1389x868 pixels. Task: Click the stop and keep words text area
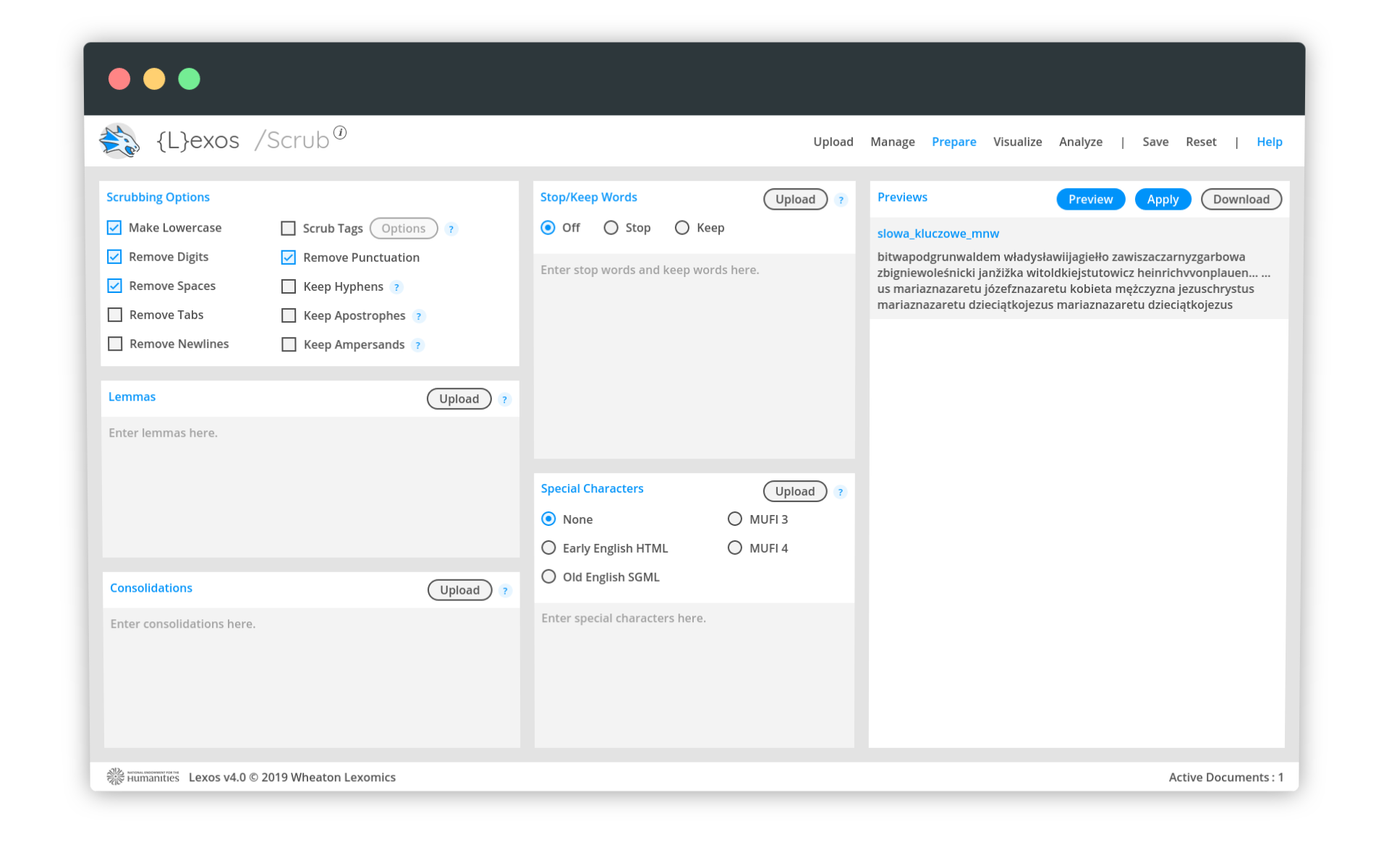(694, 357)
